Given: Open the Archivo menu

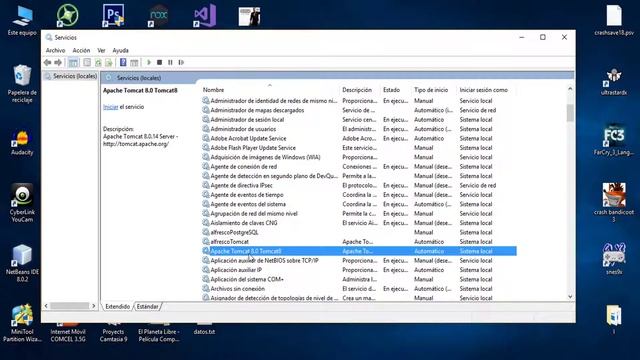Looking at the screenshot, I should coord(56,50).
